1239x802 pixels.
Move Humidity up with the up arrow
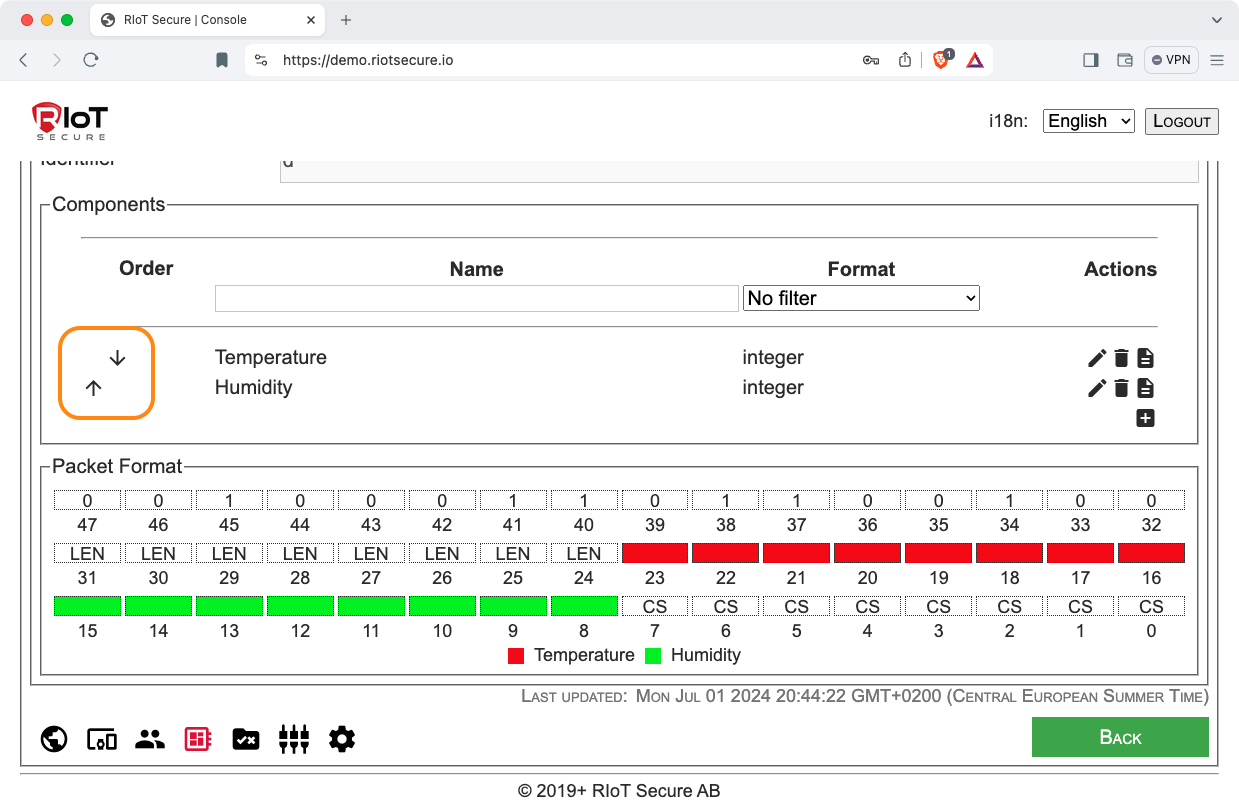point(94,388)
